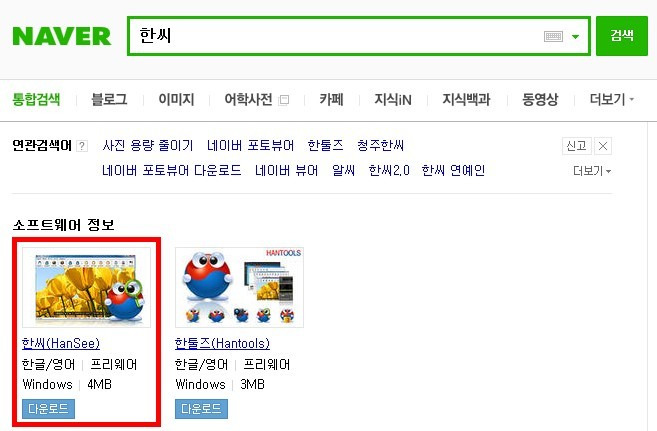657x431 pixels.
Task: Select the 지식iN tab
Action: [x=393, y=99]
